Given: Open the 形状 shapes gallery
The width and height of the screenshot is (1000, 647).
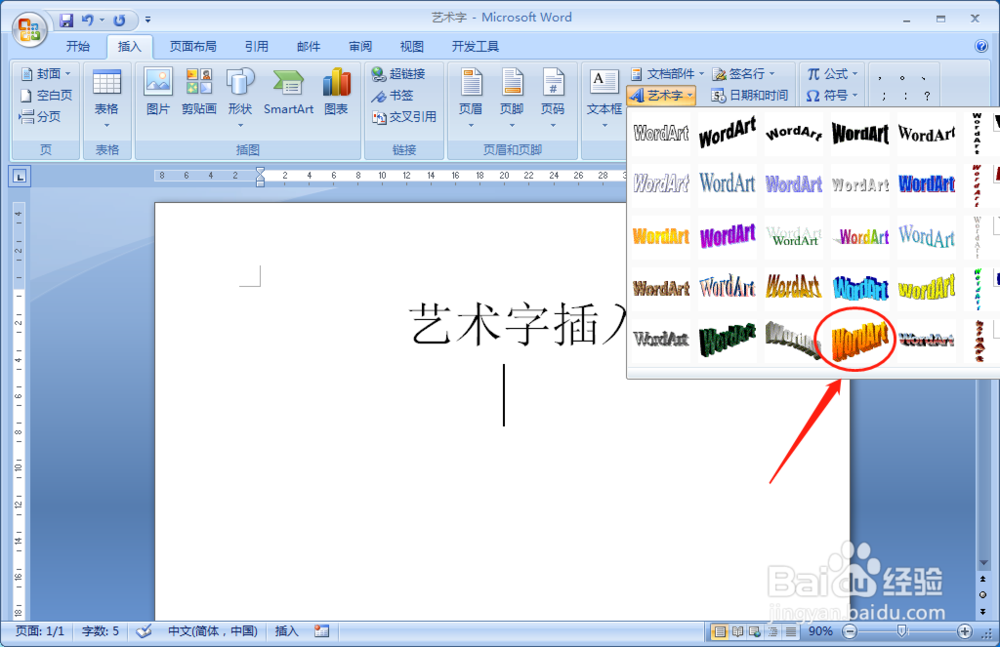Looking at the screenshot, I should tap(240, 97).
